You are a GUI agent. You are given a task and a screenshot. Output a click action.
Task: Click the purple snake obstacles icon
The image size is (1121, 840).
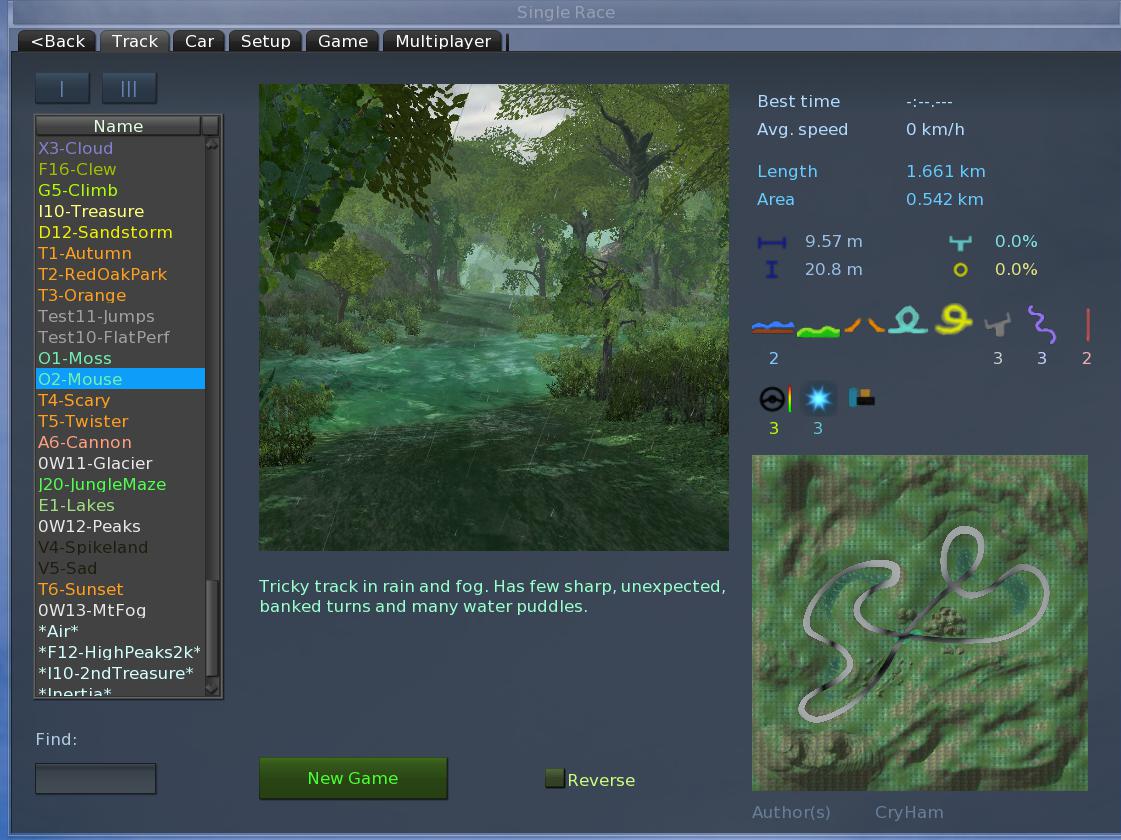click(x=1041, y=324)
